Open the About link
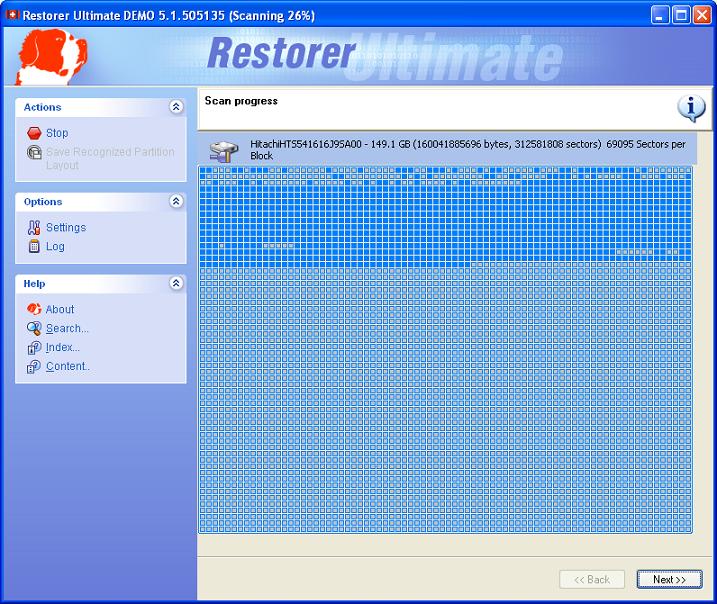 pyautogui.click(x=60, y=310)
